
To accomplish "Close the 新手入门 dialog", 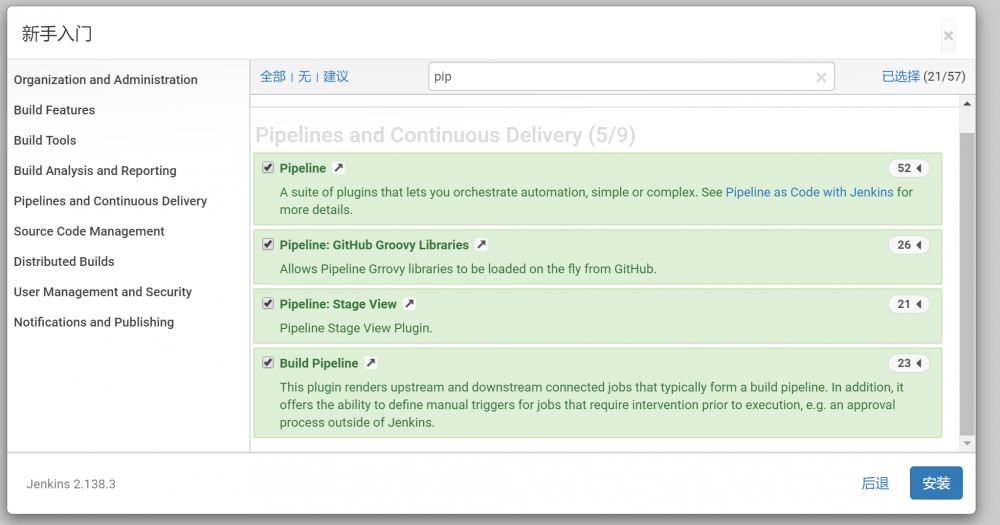I will coord(948,36).
